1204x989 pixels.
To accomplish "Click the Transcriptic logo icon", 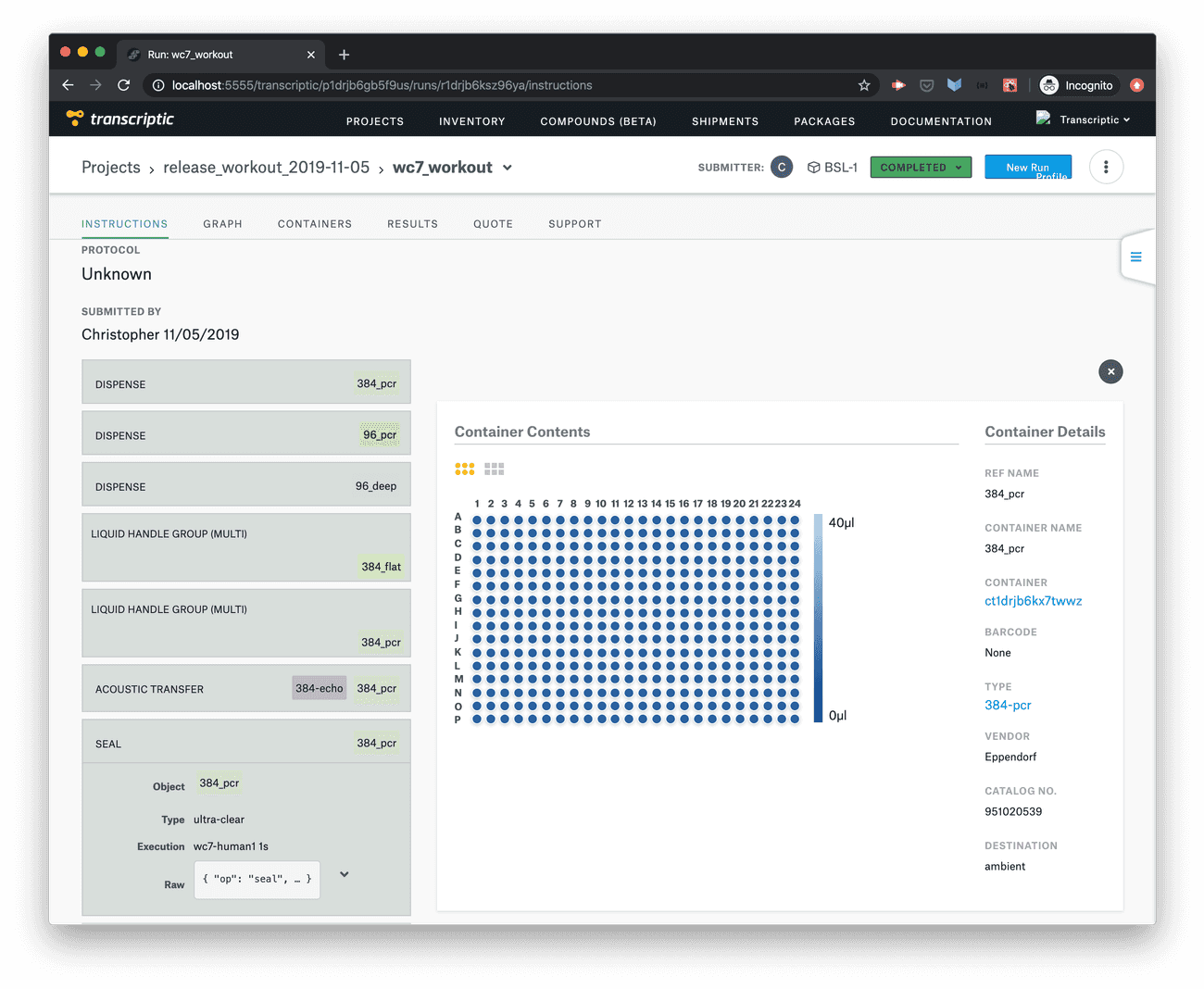I will pyautogui.click(x=75, y=118).
